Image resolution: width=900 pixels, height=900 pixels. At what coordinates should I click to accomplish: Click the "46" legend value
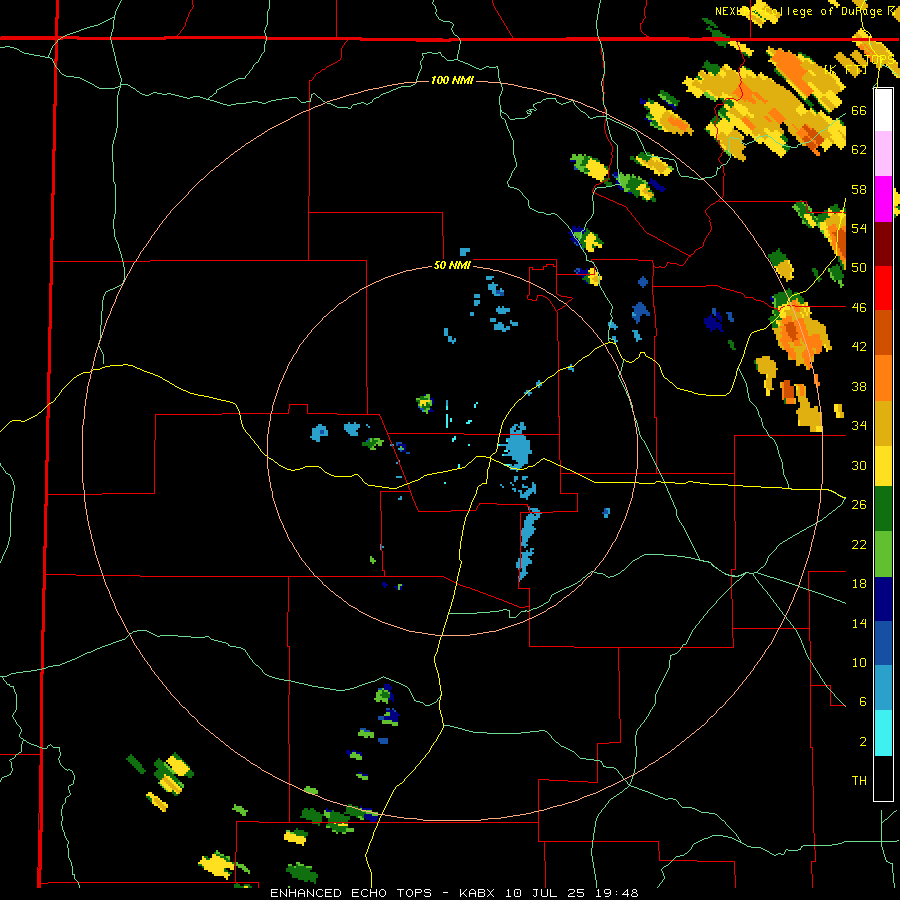pos(859,308)
